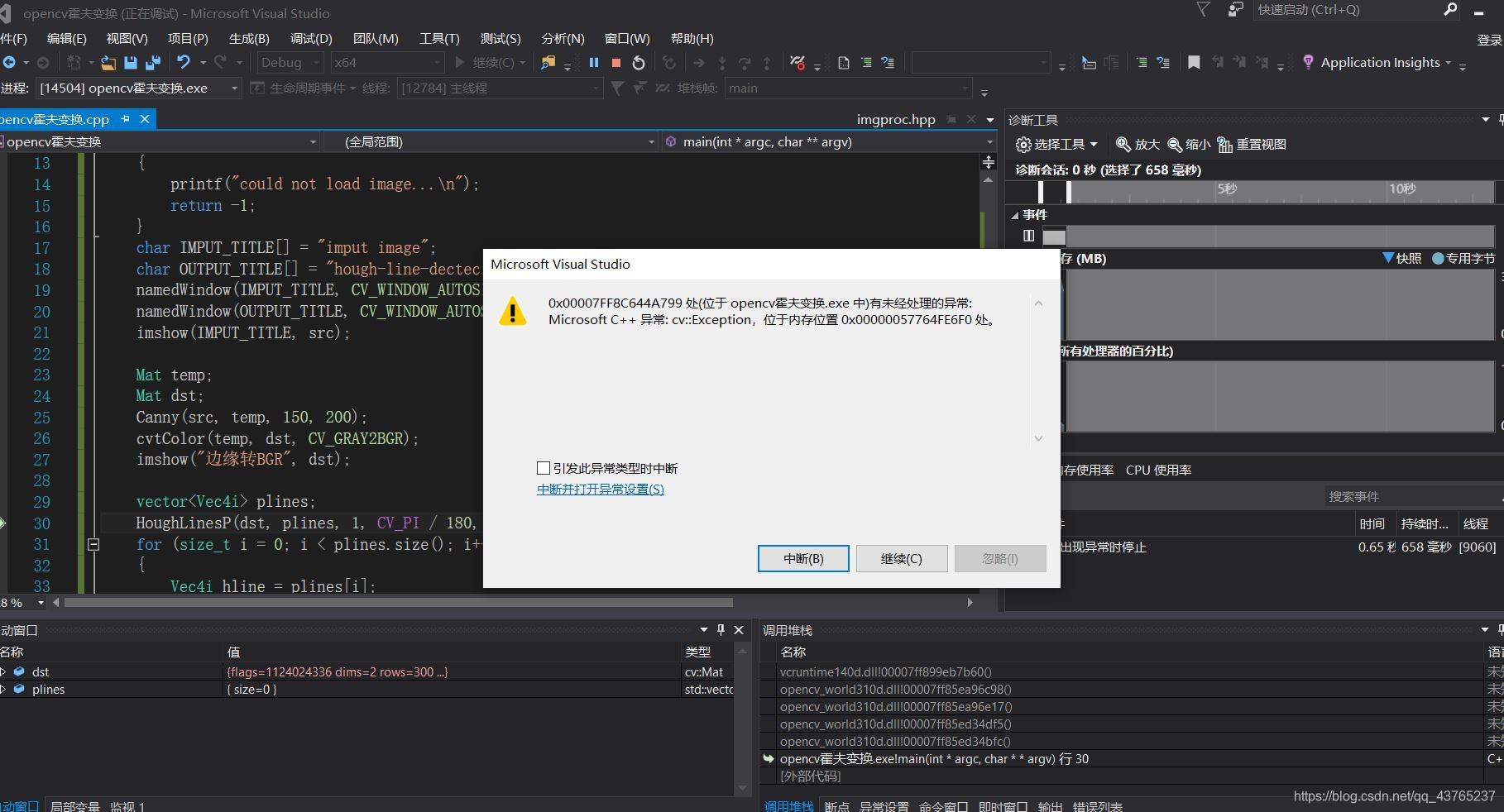Open the process dropdown [14504] opencv霍夫变换.exe
Image resolution: width=1504 pixels, height=812 pixels.
coord(138,88)
